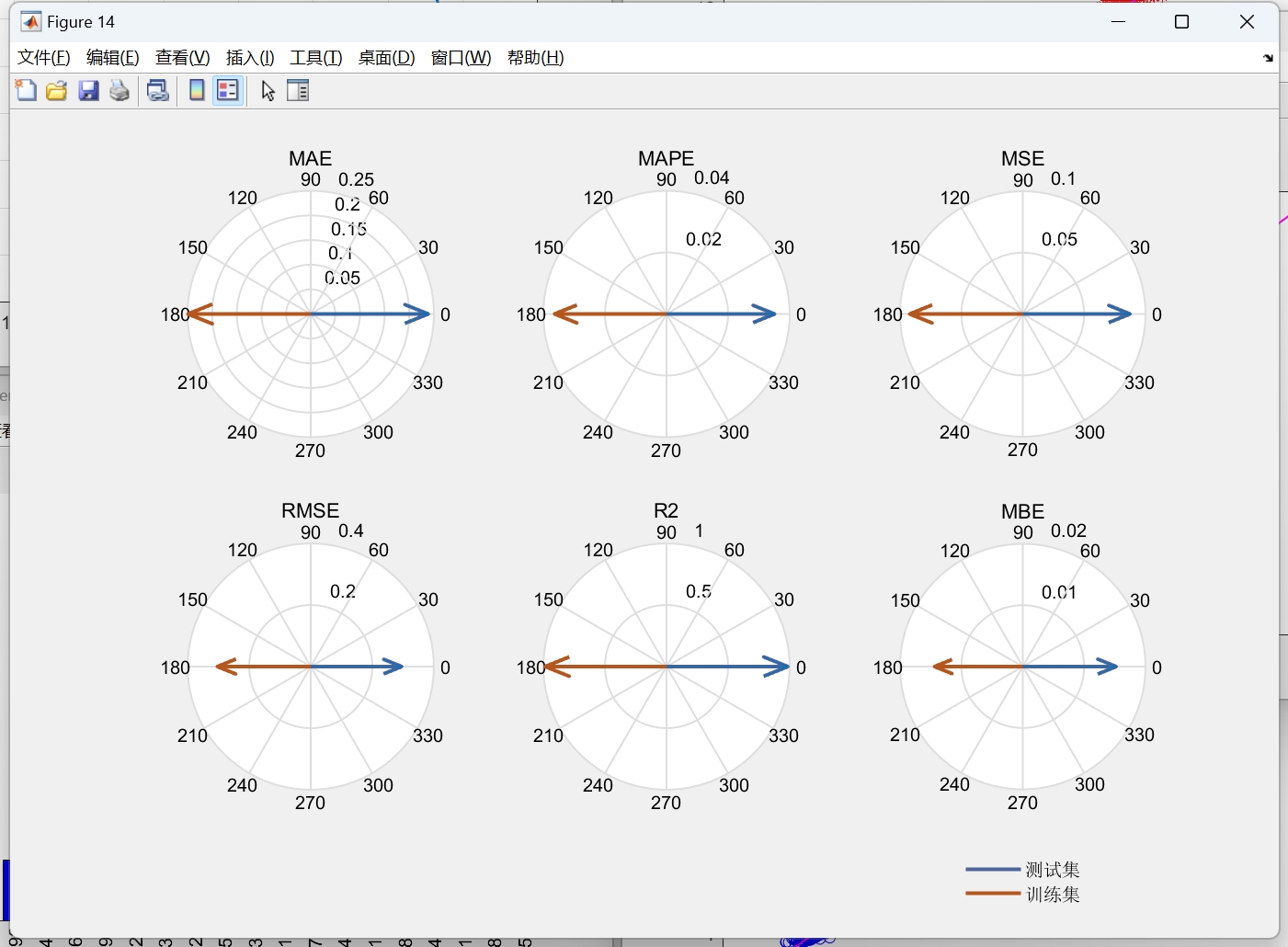Image resolution: width=1288 pixels, height=947 pixels.
Task: Open the 工具(T) menu
Action: (x=316, y=58)
